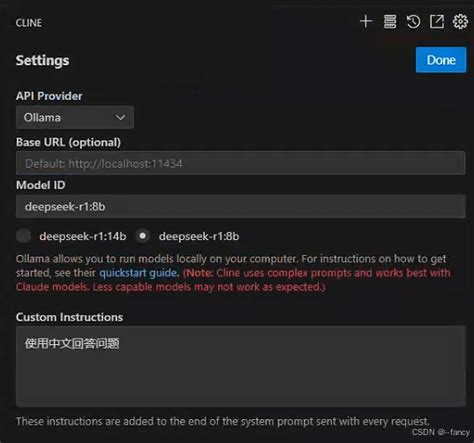Click into the Model ID text box

coord(240,206)
